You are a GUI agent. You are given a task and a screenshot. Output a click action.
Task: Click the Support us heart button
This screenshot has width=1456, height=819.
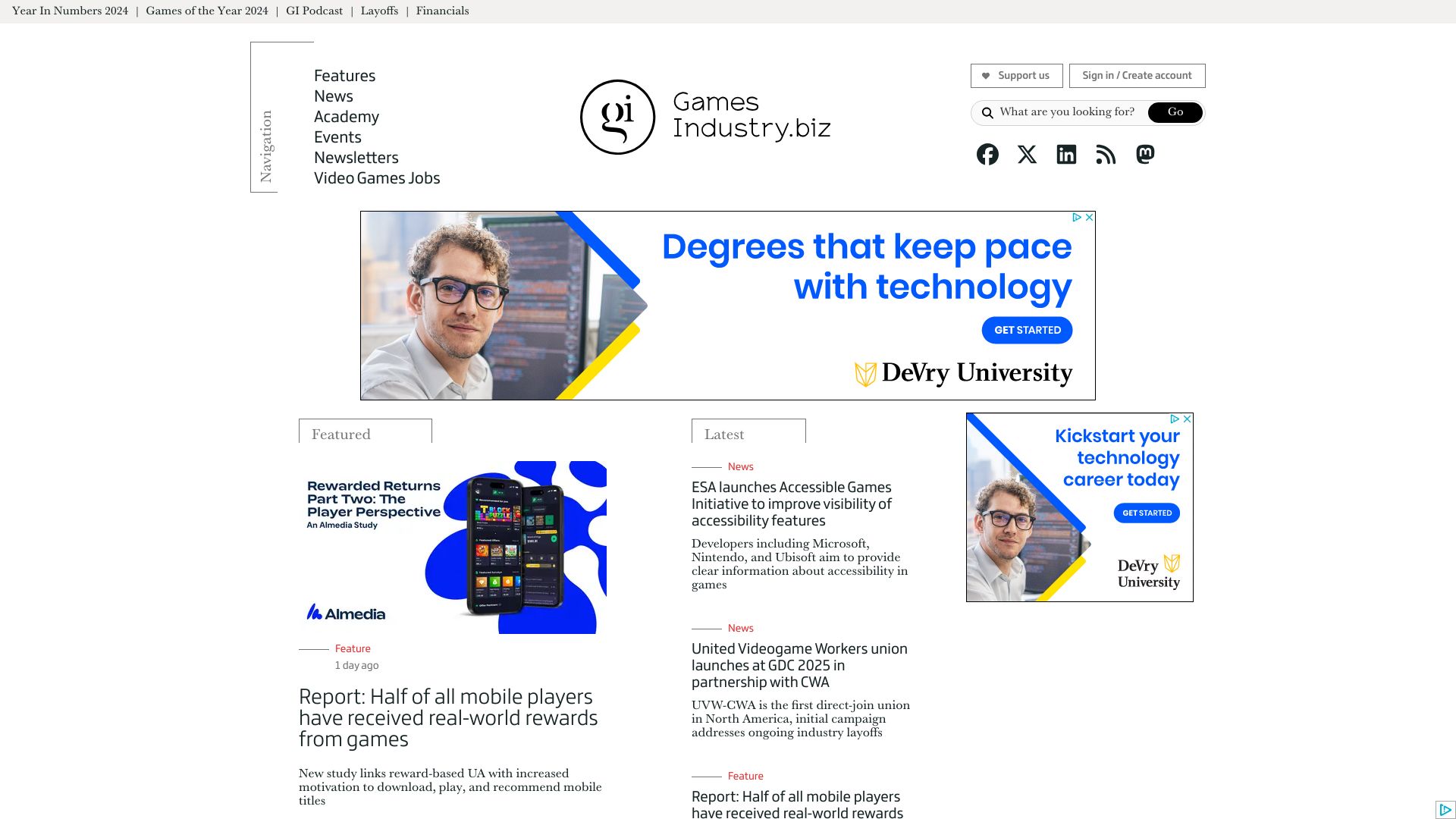click(1016, 76)
